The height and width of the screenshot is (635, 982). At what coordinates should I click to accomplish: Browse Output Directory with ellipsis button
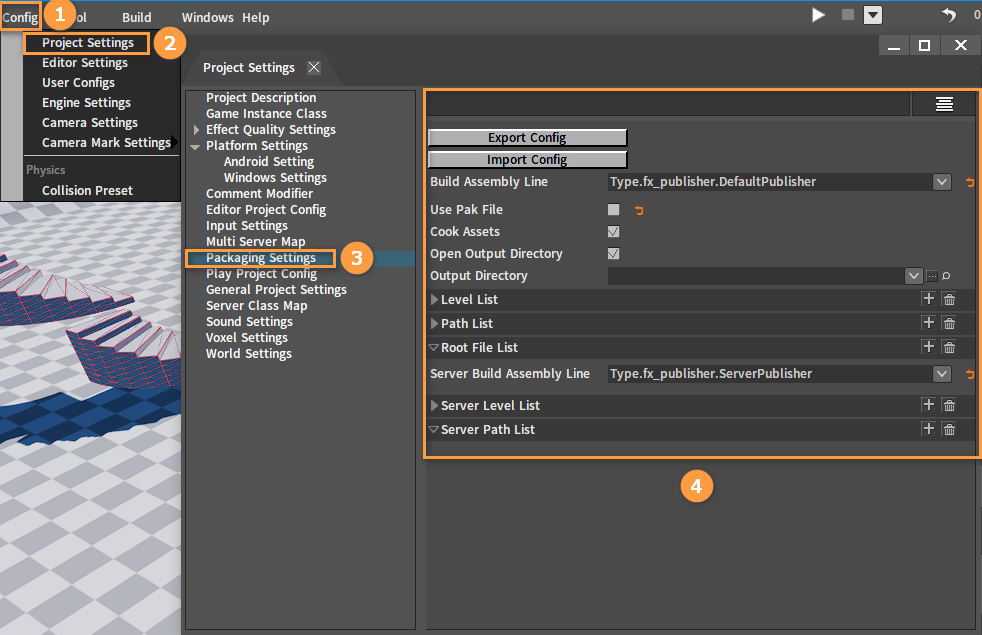point(932,276)
